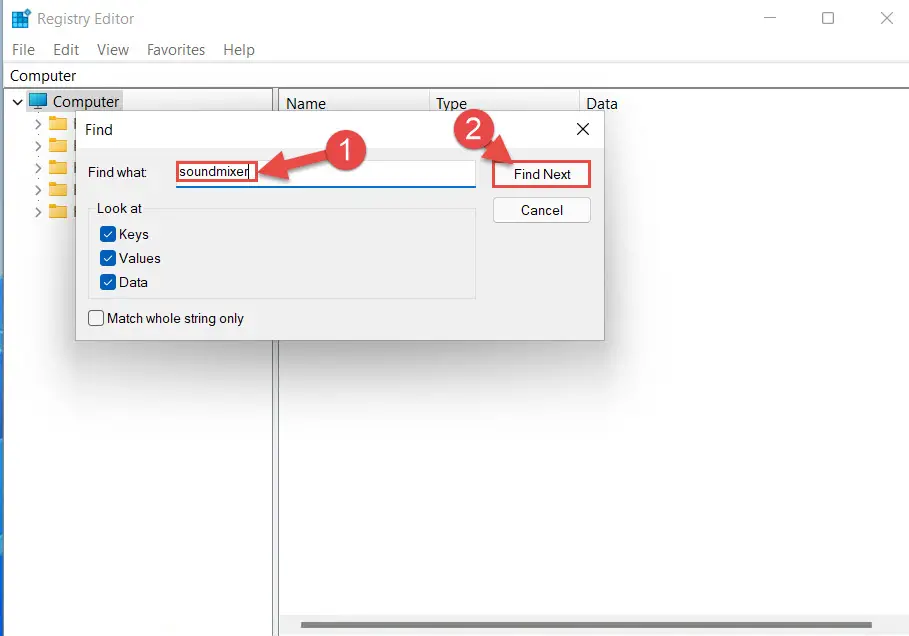Minimize the Registry Editor window
This screenshot has width=909, height=636.
770,18
